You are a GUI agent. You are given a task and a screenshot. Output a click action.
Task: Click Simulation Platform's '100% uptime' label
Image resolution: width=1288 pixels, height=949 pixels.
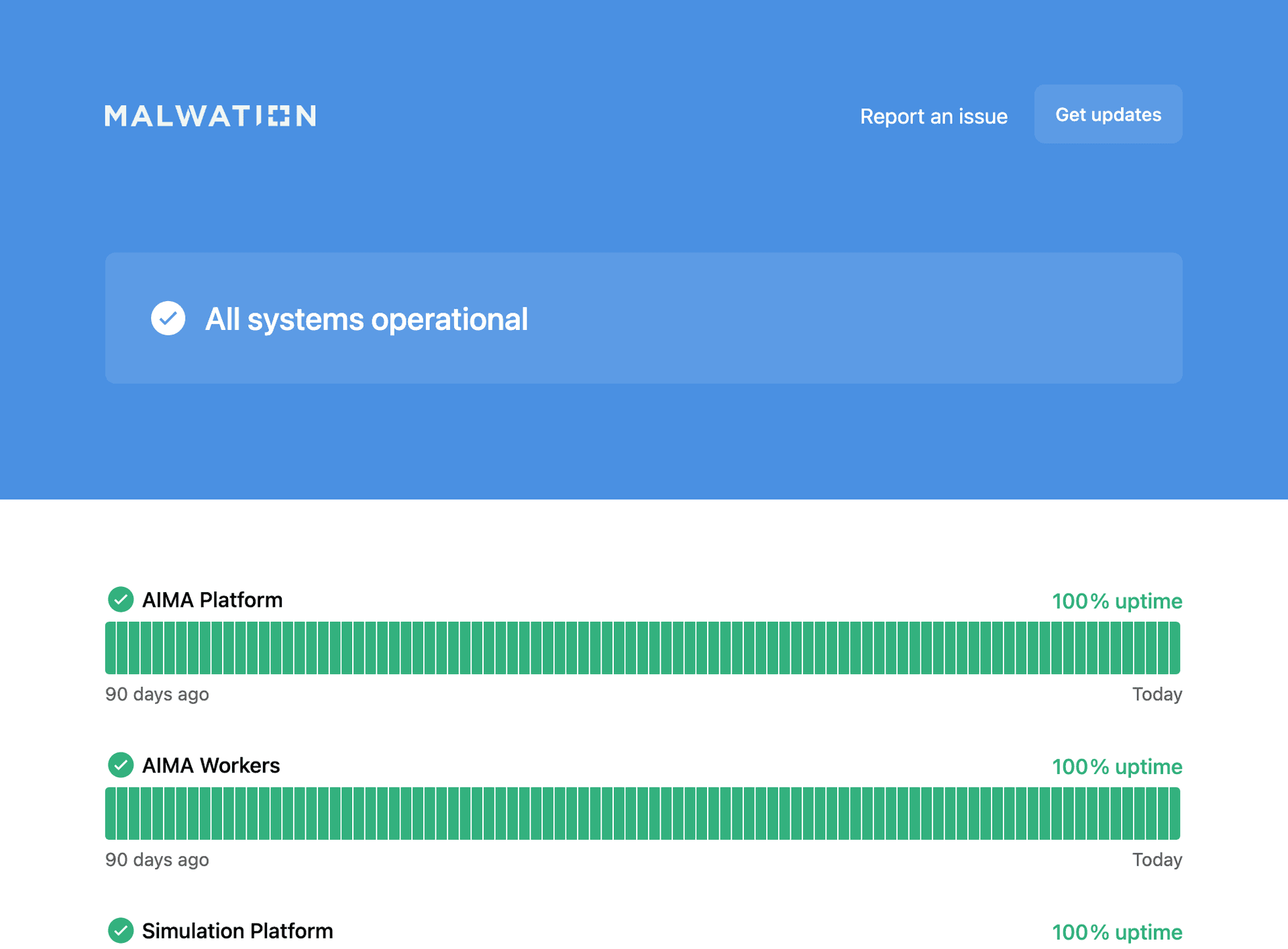[x=1117, y=932]
